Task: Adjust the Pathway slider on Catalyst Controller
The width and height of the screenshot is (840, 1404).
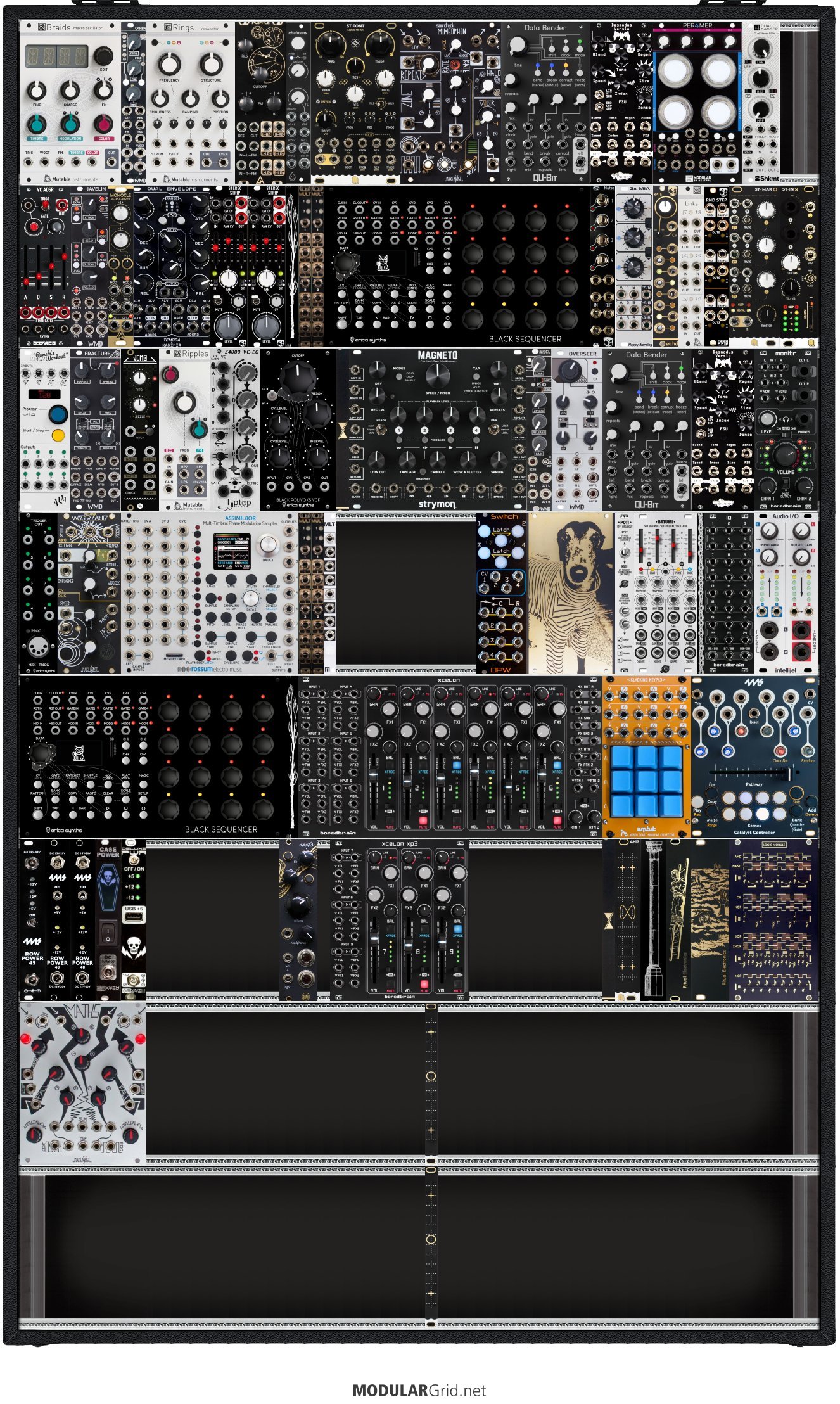Action: 754,773
